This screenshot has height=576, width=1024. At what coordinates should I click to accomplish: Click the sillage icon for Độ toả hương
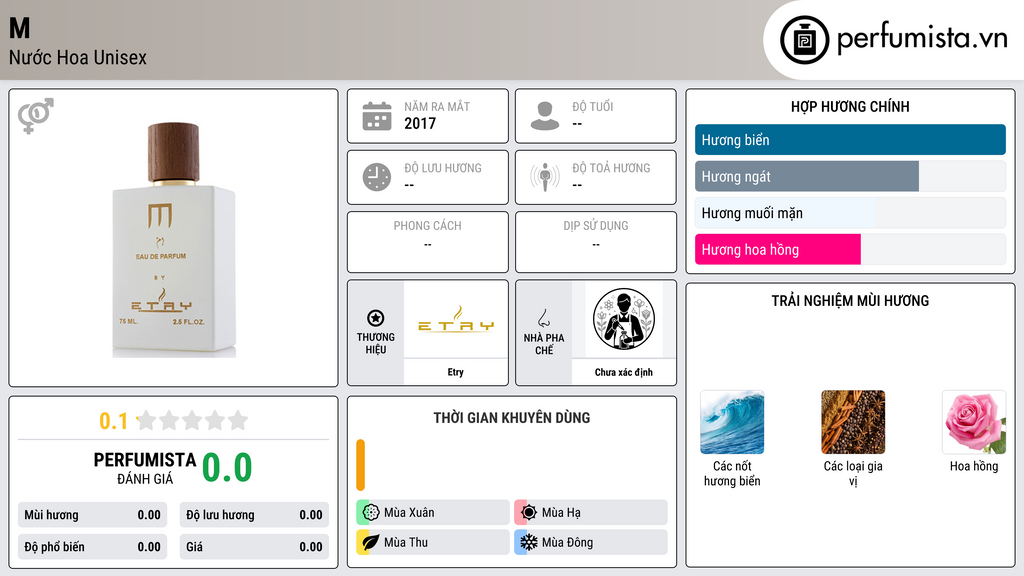545,177
